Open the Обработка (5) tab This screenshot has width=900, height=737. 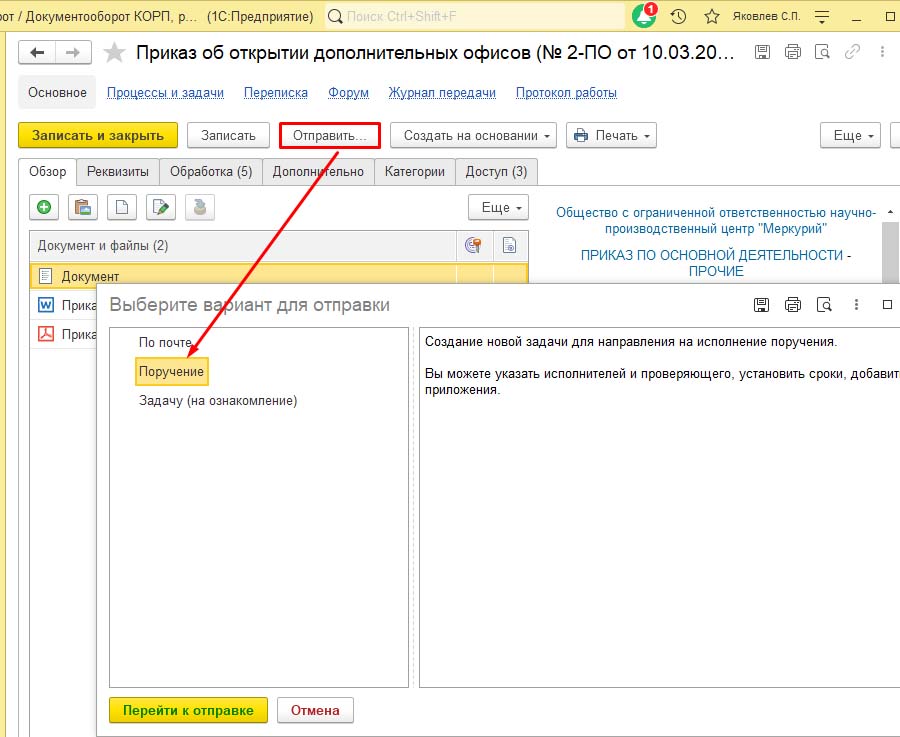click(x=210, y=171)
